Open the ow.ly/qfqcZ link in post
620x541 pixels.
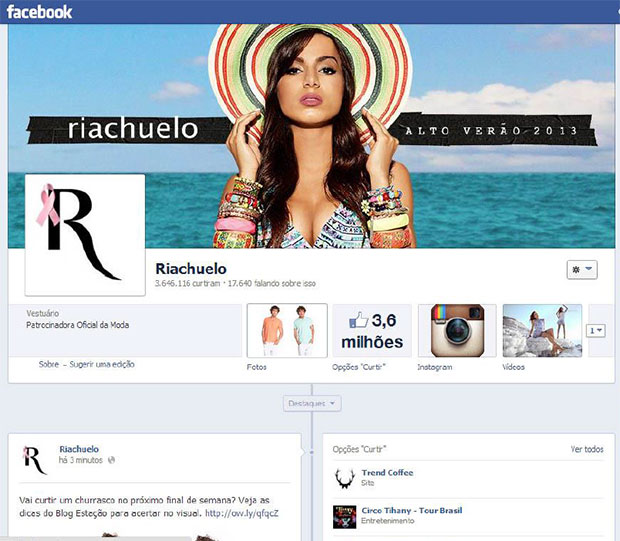(x=242, y=513)
